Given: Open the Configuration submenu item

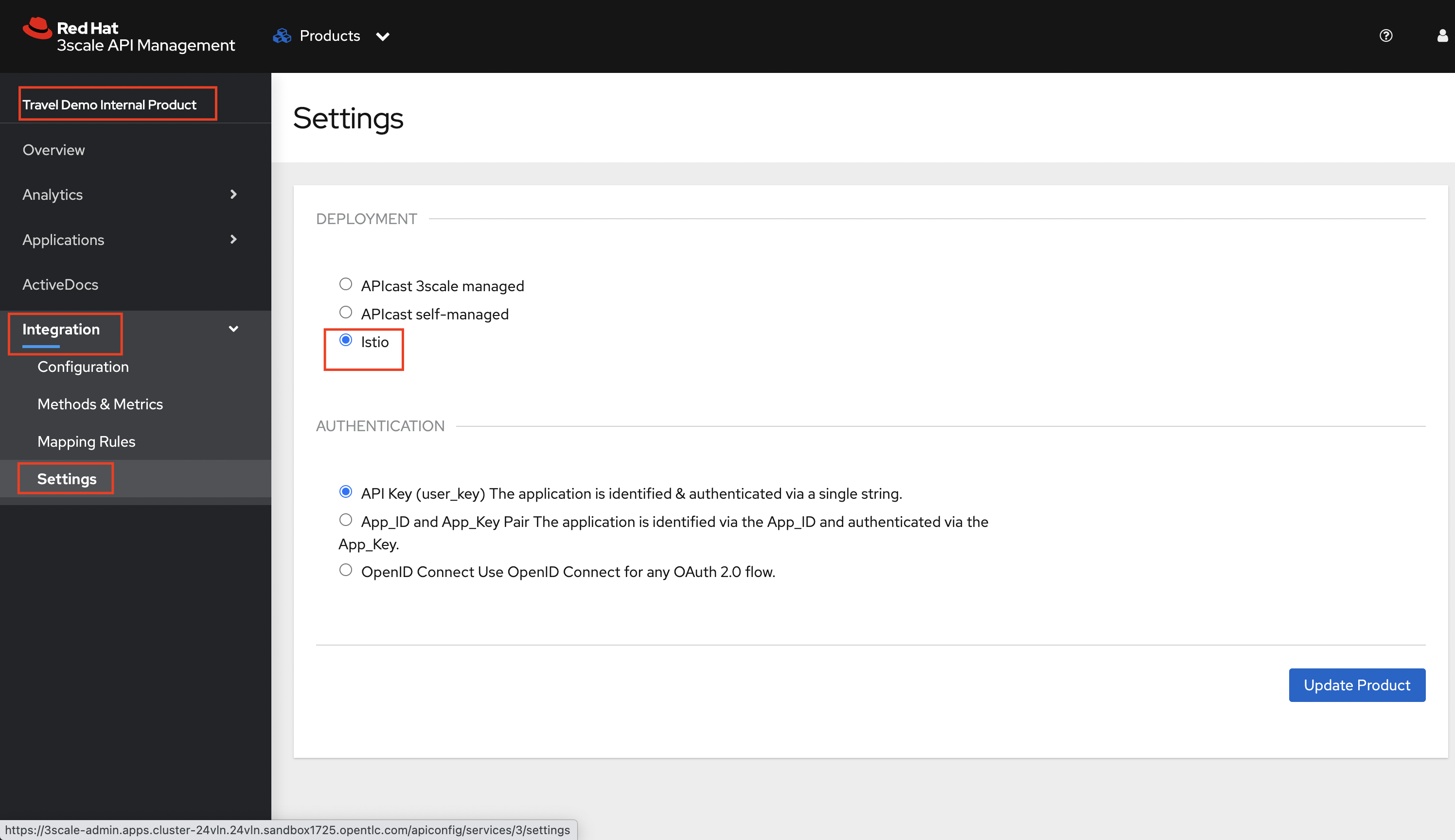Looking at the screenshot, I should (83, 366).
